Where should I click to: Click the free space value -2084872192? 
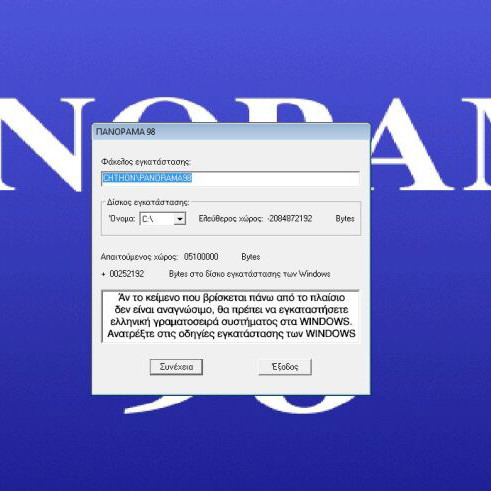click(290, 219)
